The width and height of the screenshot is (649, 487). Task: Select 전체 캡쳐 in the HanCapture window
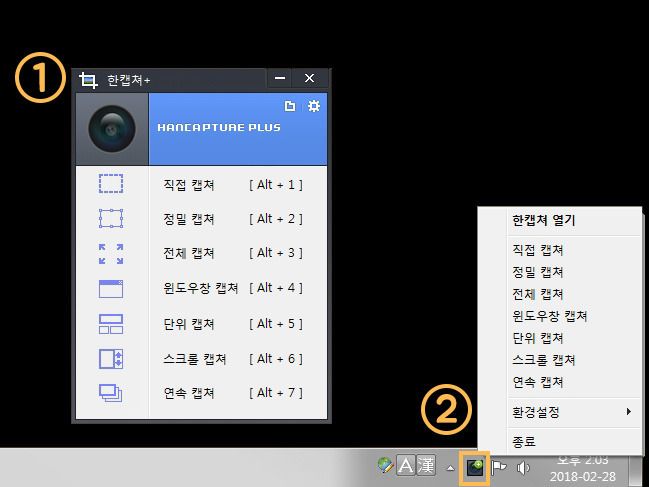189,253
